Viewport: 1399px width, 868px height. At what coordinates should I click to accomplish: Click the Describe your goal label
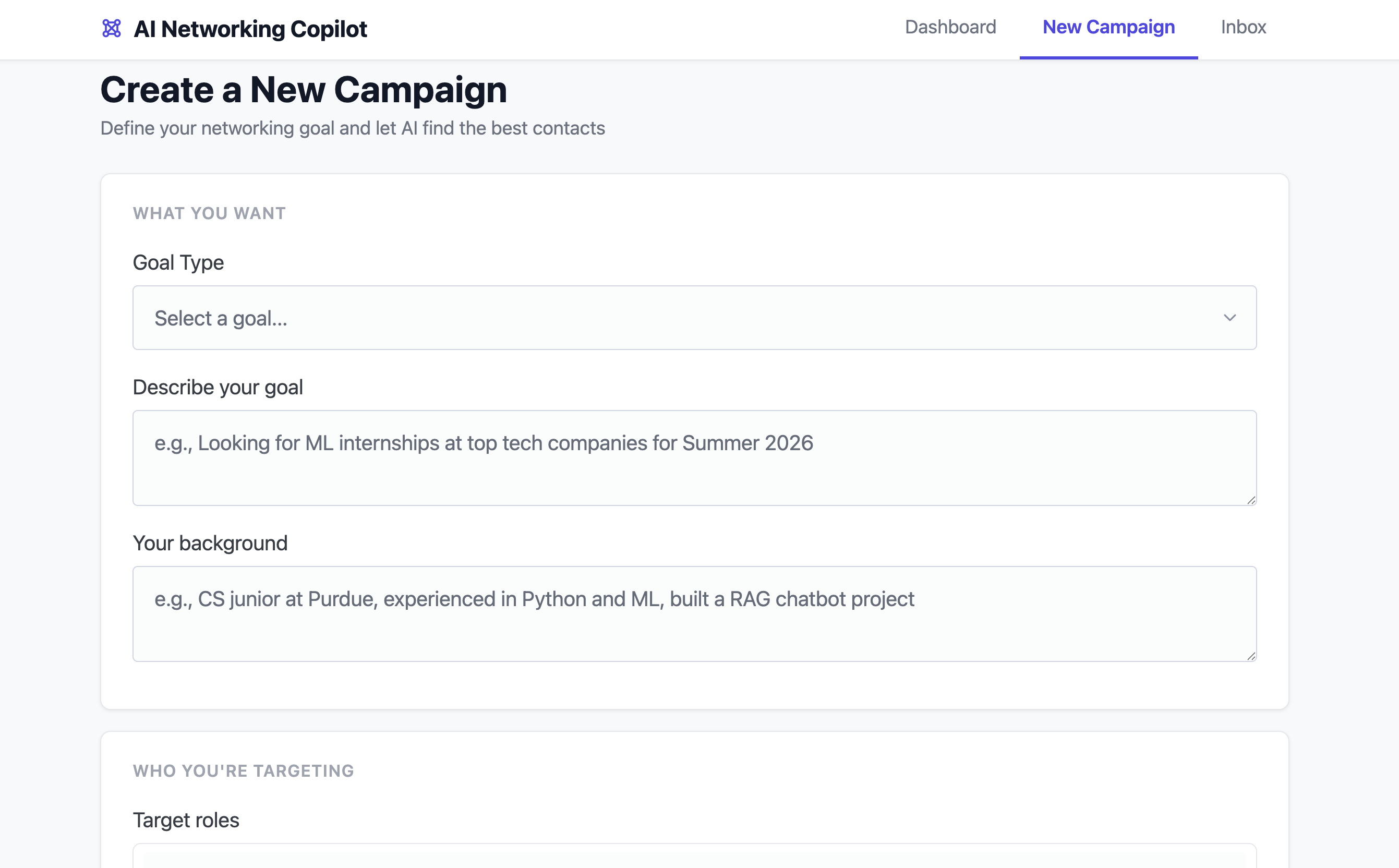tap(218, 387)
